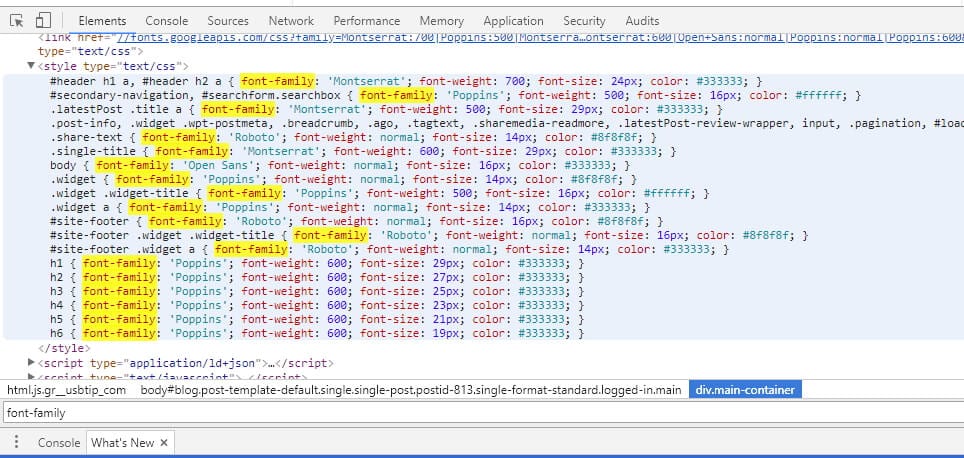This screenshot has height=458, width=964.
Task: Open the Audits tab
Action: coord(642,21)
